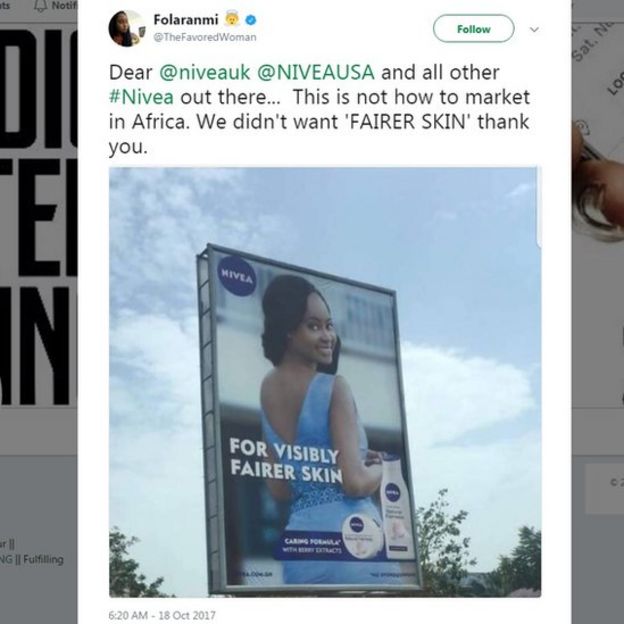
Task: Click the Nivea logo on the billboard
Action: point(237,276)
